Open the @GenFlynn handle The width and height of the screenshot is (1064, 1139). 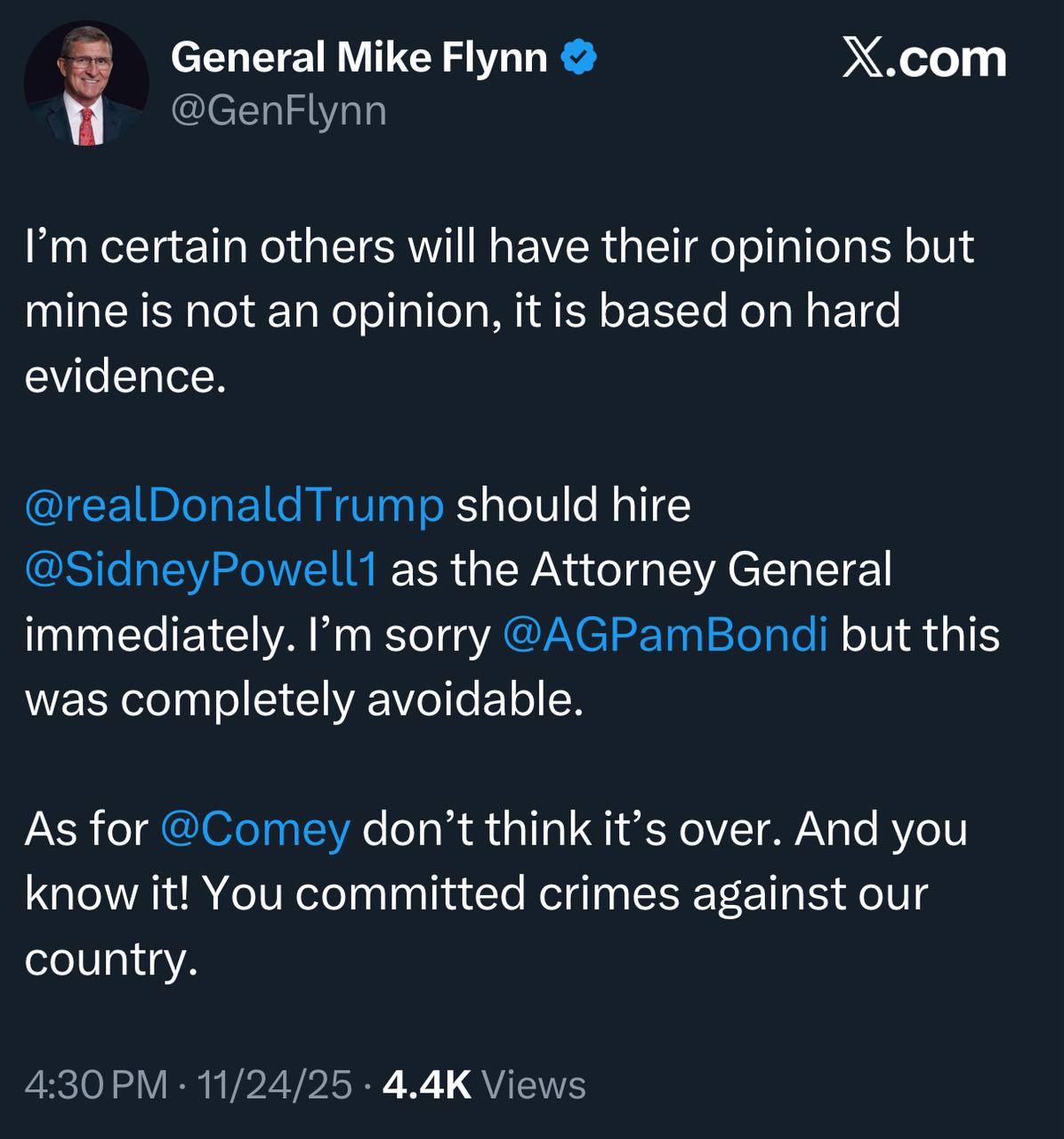[278, 111]
